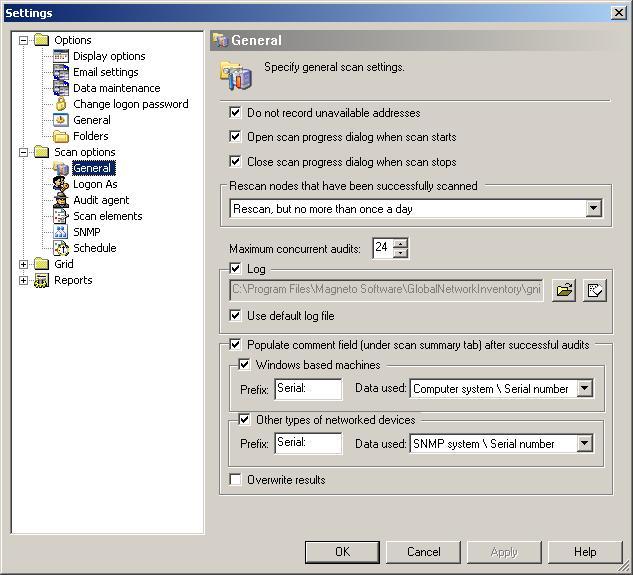The width and height of the screenshot is (633, 575).
Task: Collapse the Options tree node
Action: click(23, 40)
